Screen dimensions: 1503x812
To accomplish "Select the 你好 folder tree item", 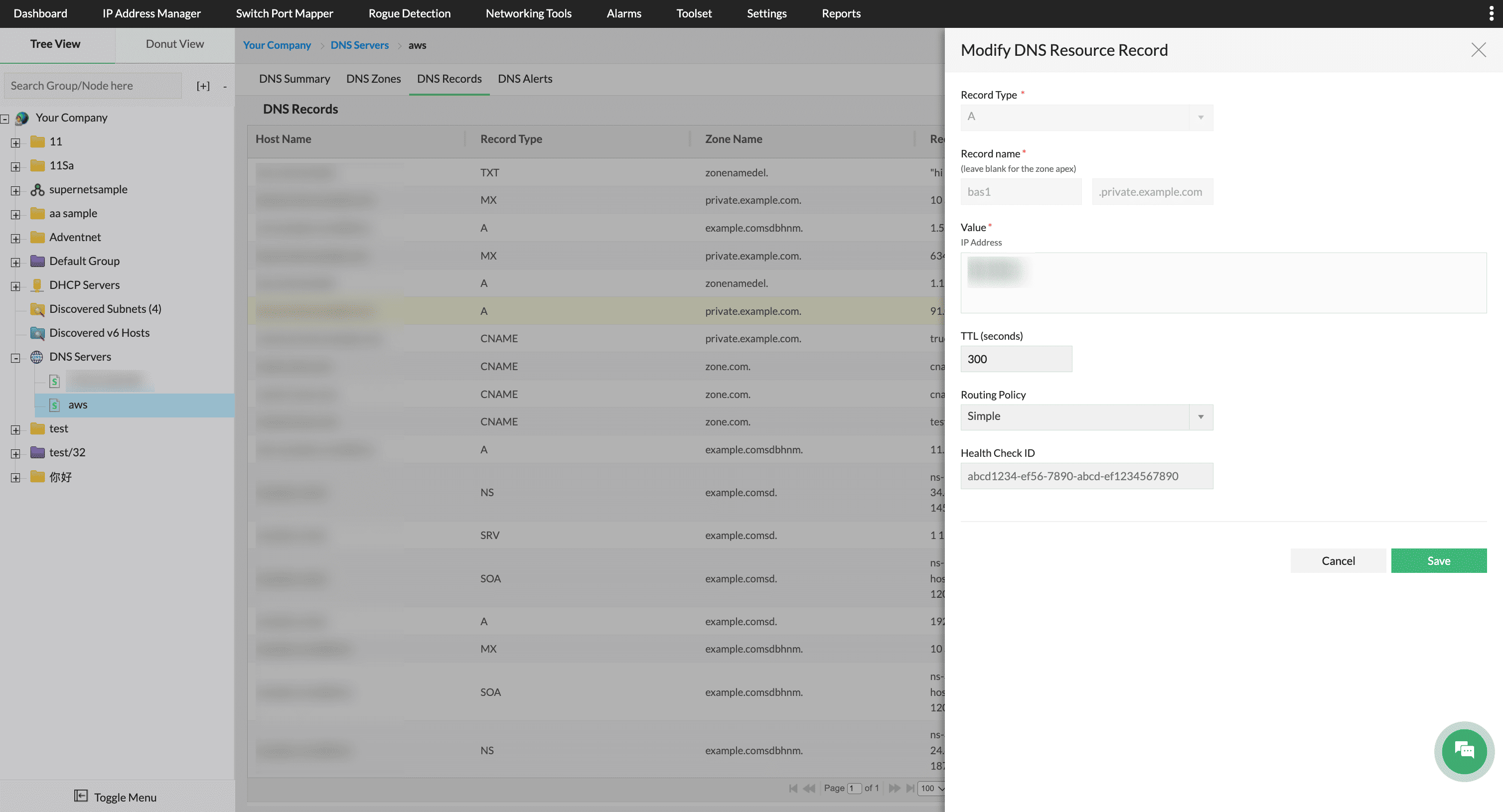I will [60, 477].
